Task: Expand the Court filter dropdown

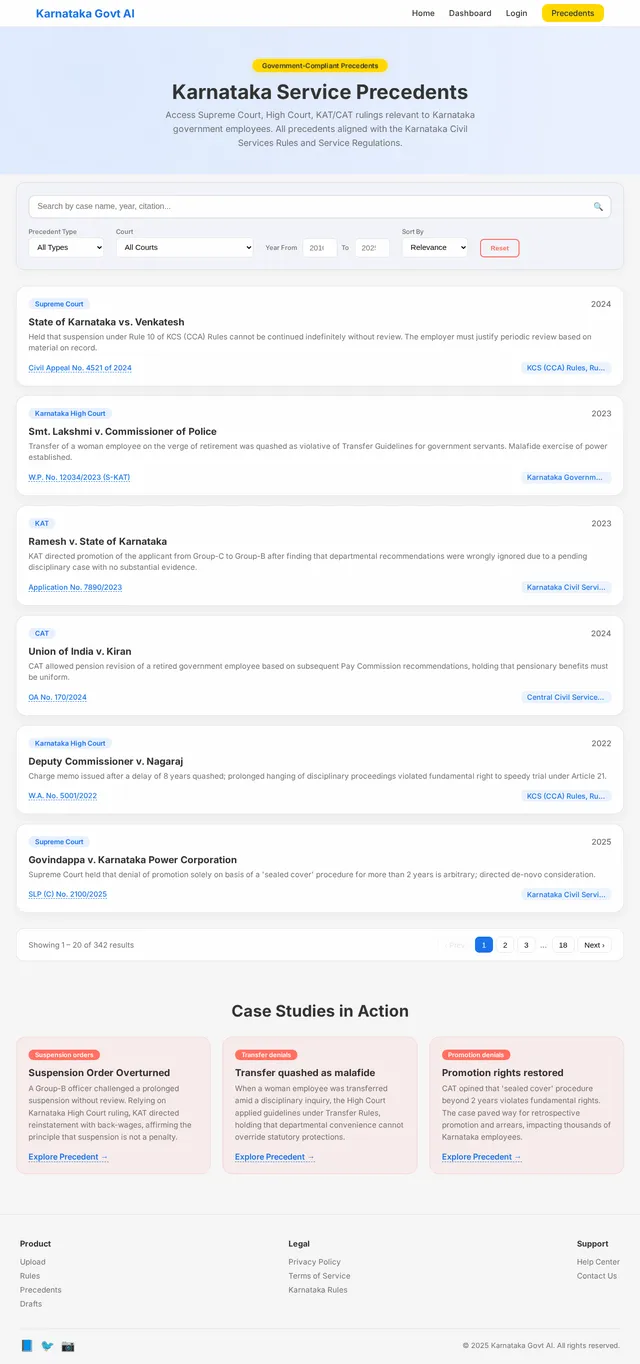Action: click(x=184, y=247)
